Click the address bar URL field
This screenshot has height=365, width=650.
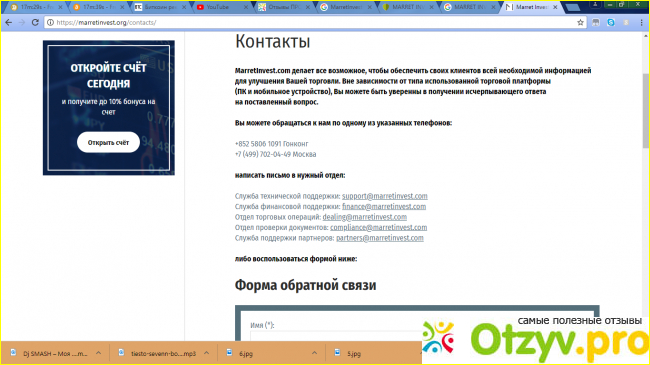click(x=315, y=22)
